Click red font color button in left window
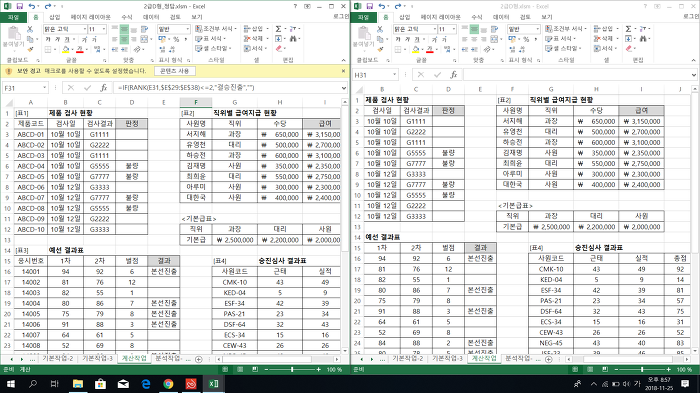 pyautogui.click(x=80, y=49)
